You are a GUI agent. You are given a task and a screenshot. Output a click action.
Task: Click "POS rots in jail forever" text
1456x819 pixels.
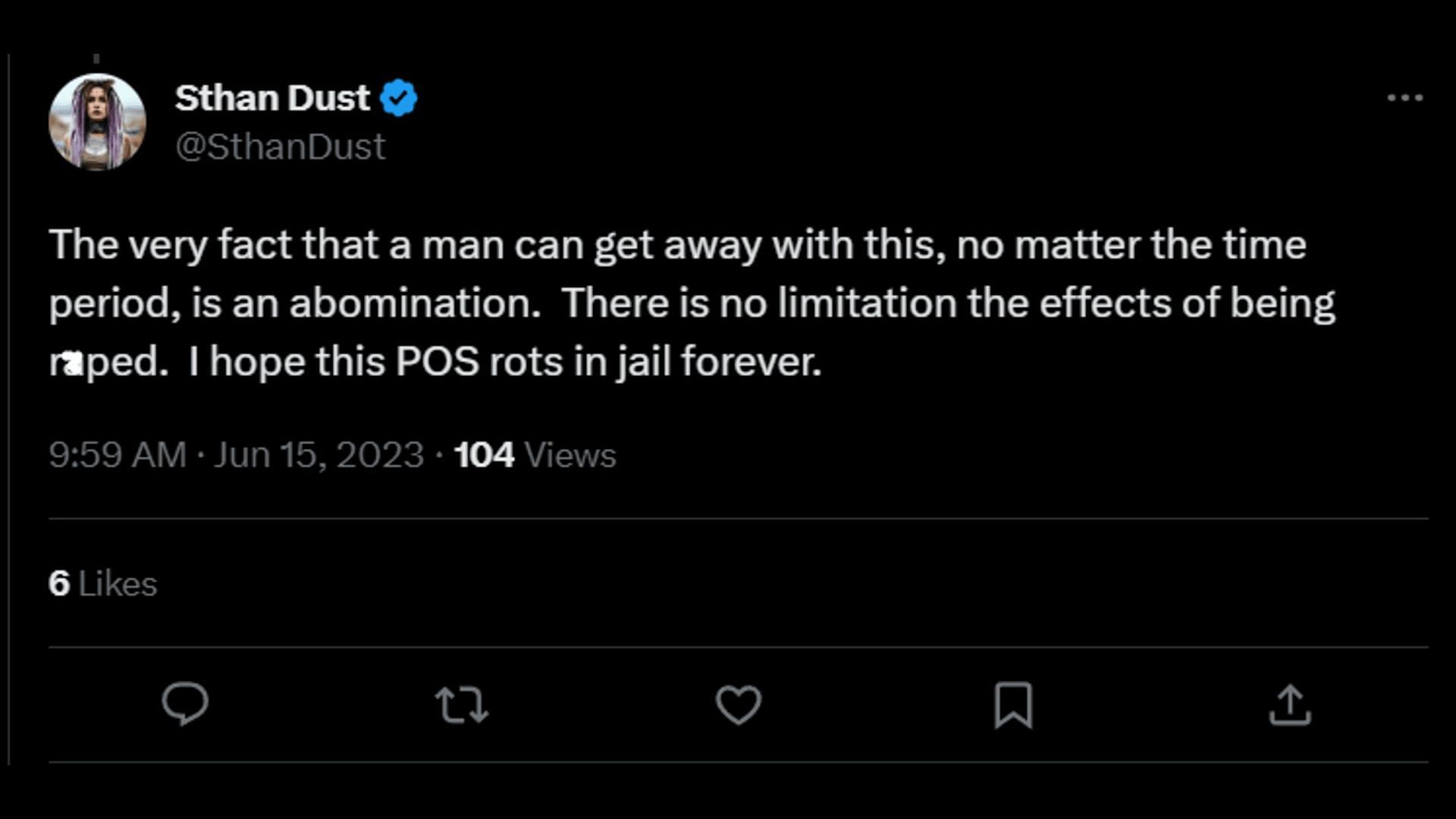tap(608, 362)
